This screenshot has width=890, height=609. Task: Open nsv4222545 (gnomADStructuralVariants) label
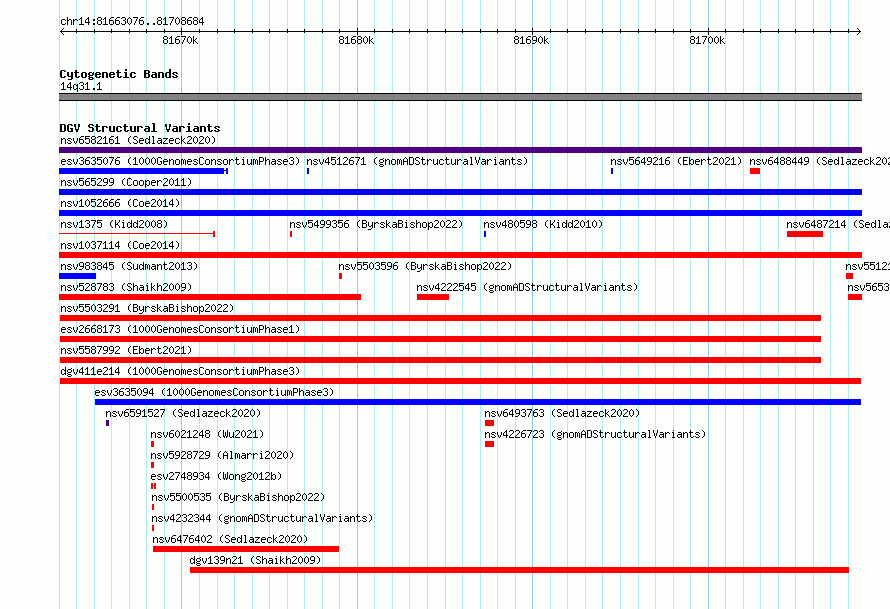(527, 287)
